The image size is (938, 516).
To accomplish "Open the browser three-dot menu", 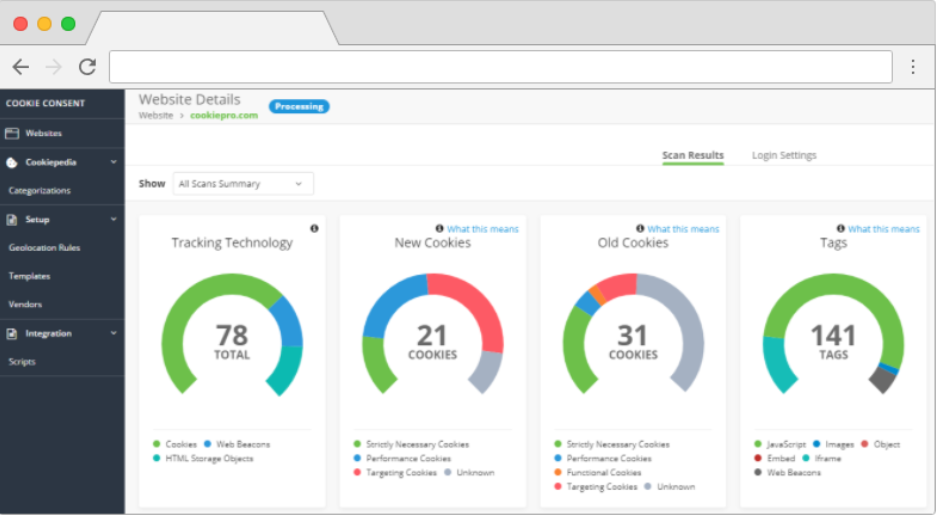I will pyautogui.click(x=912, y=67).
